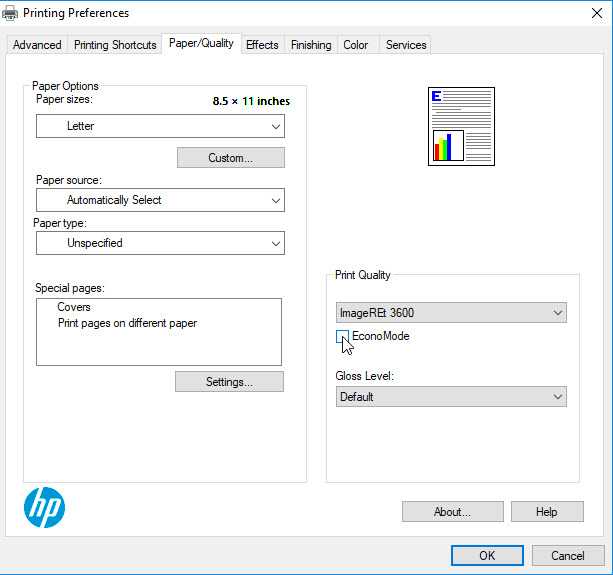
Task: Click the Custom... paper size button
Action: [230, 158]
